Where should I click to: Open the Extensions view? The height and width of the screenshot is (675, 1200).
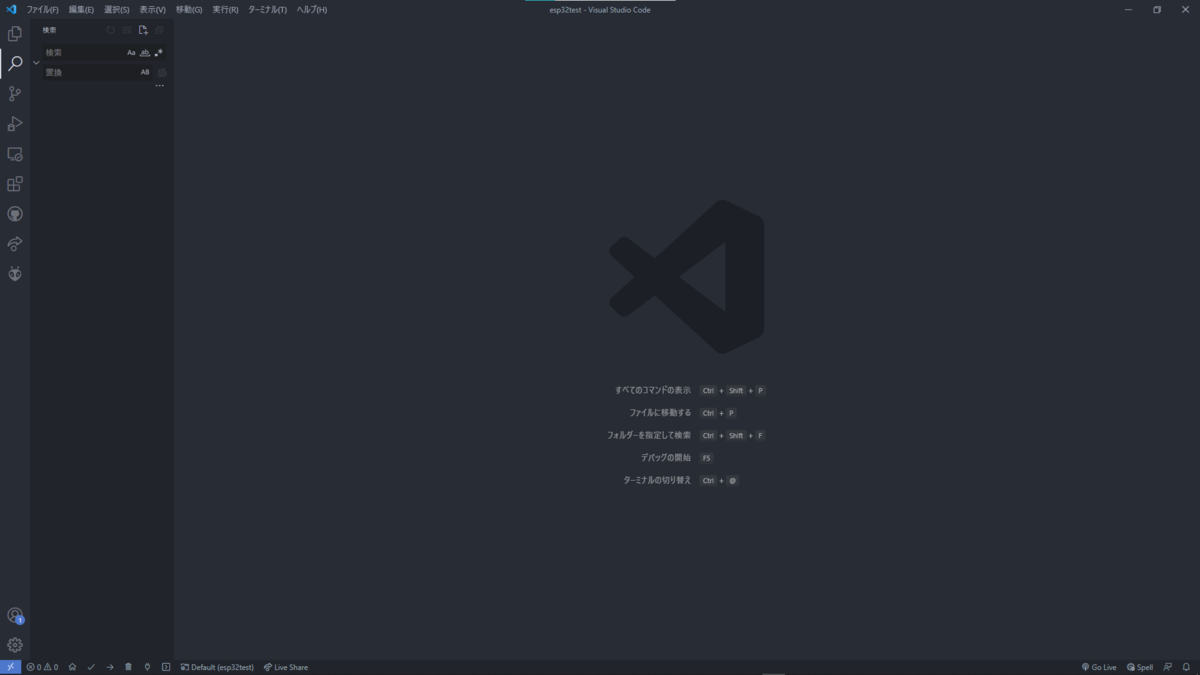point(15,184)
